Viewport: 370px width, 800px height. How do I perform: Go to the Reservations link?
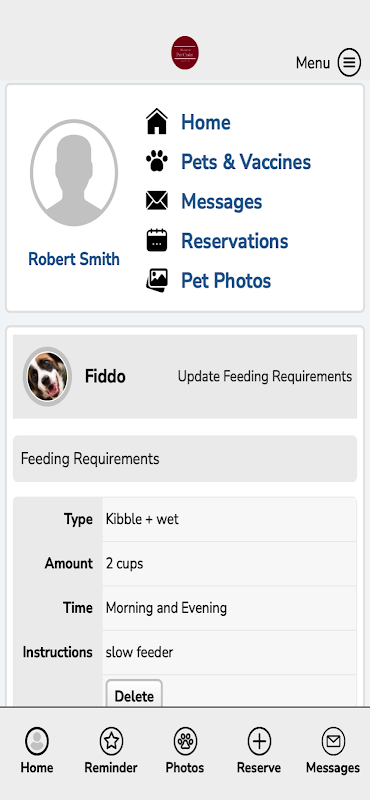point(235,241)
